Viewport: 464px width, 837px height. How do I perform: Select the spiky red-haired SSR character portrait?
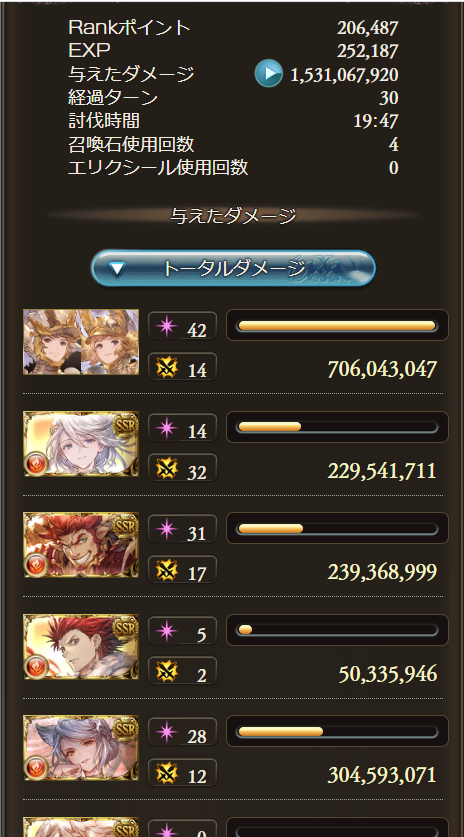tap(81, 646)
